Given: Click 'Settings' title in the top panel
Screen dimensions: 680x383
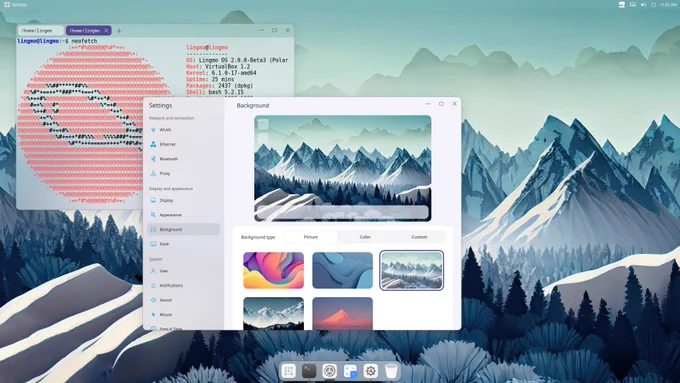Looking at the screenshot, I should [x=19, y=5].
